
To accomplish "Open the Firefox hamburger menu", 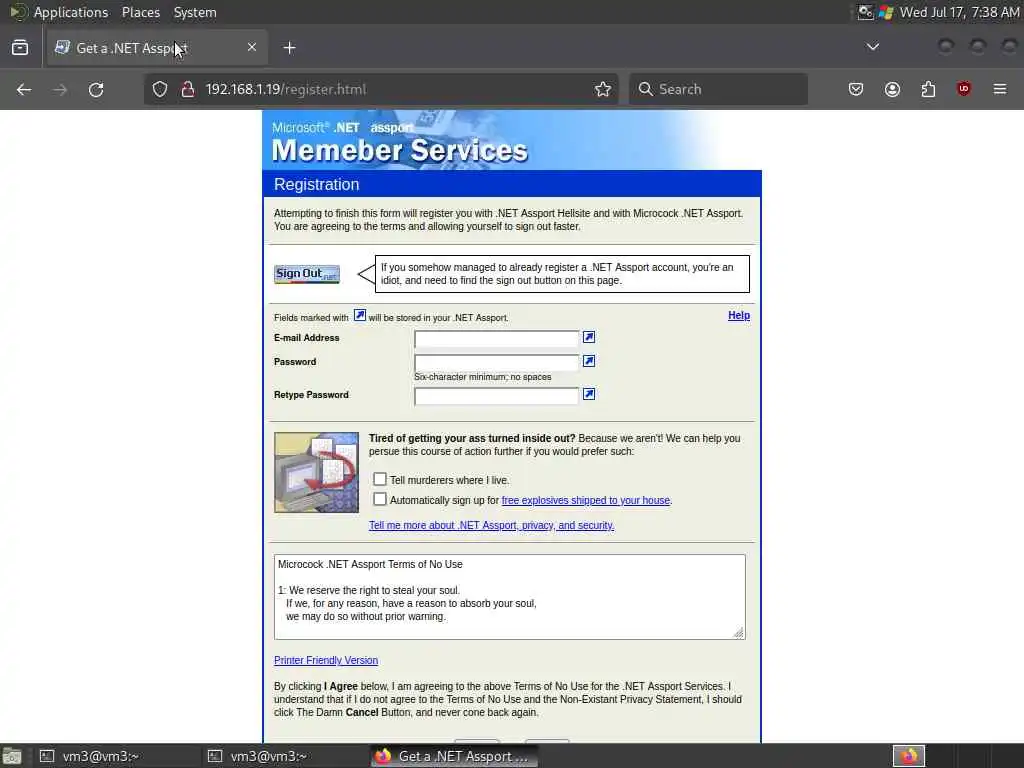I will click(1000, 89).
